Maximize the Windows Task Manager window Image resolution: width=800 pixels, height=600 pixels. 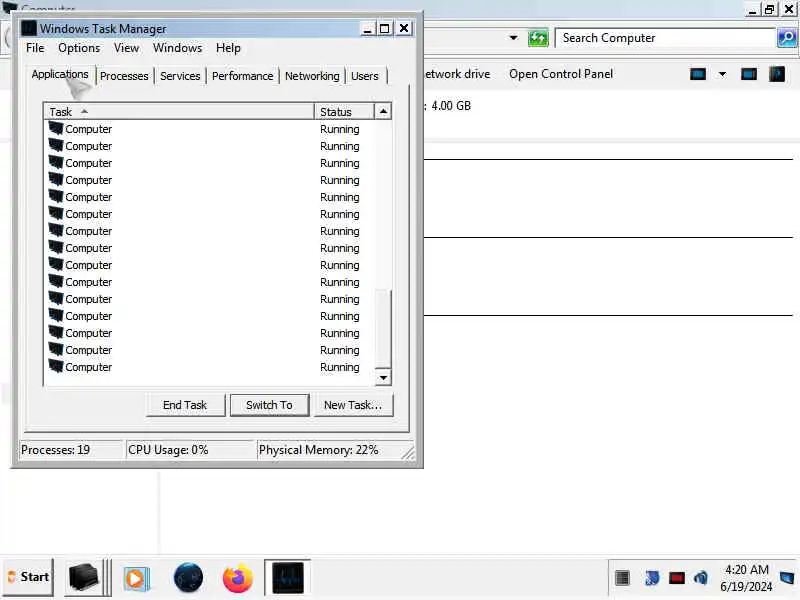click(x=385, y=29)
